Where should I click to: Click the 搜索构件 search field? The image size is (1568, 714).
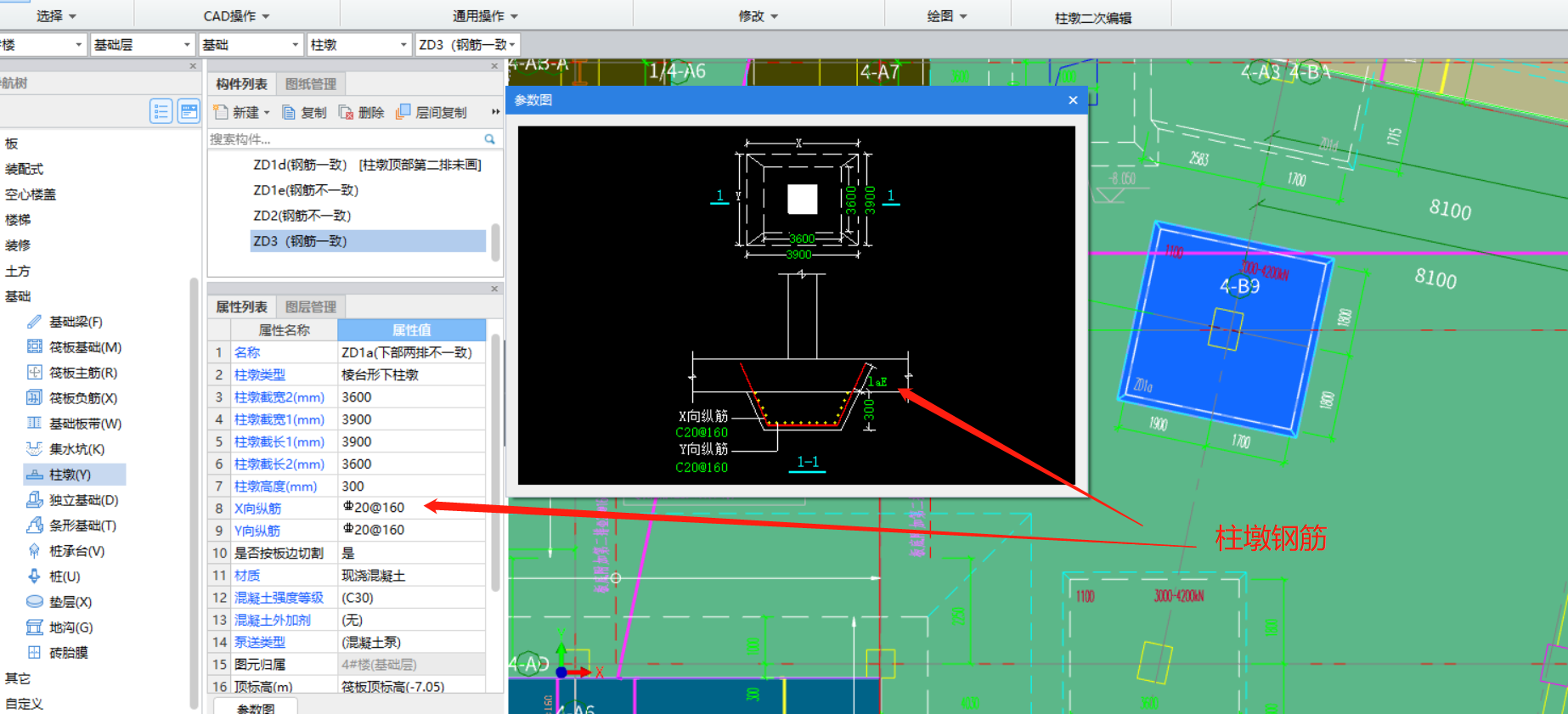345,139
